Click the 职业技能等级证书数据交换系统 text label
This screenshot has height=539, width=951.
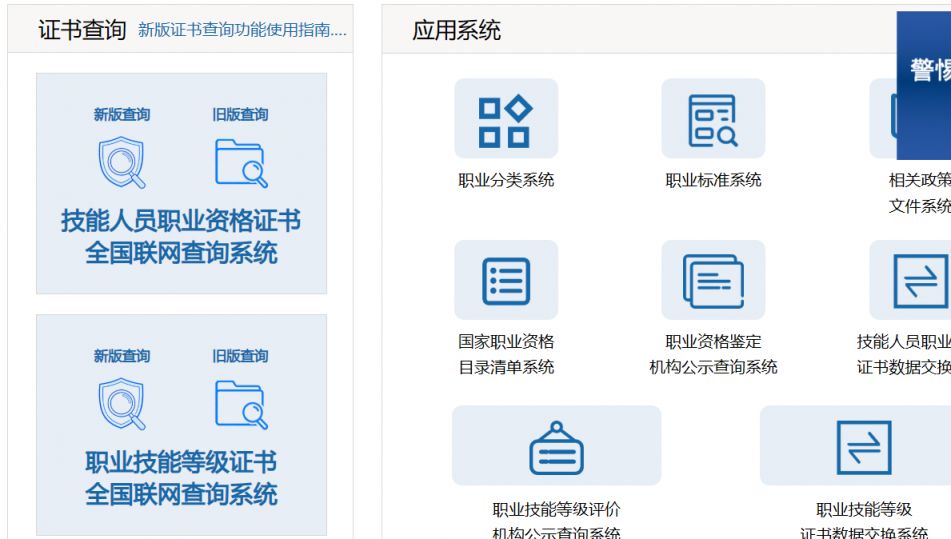click(x=864, y=520)
